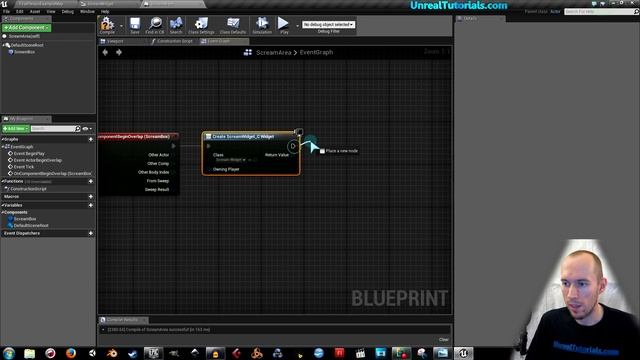Select ScreamBox in the Components panel
Image resolution: width=640 pixels, height=360 pixels.
(24, 52)
